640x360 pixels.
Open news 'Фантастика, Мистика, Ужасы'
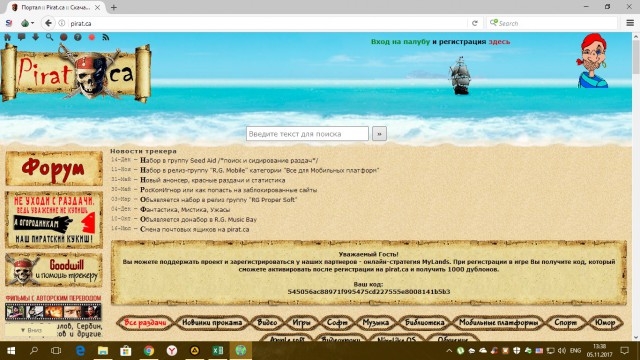[185, 209]
